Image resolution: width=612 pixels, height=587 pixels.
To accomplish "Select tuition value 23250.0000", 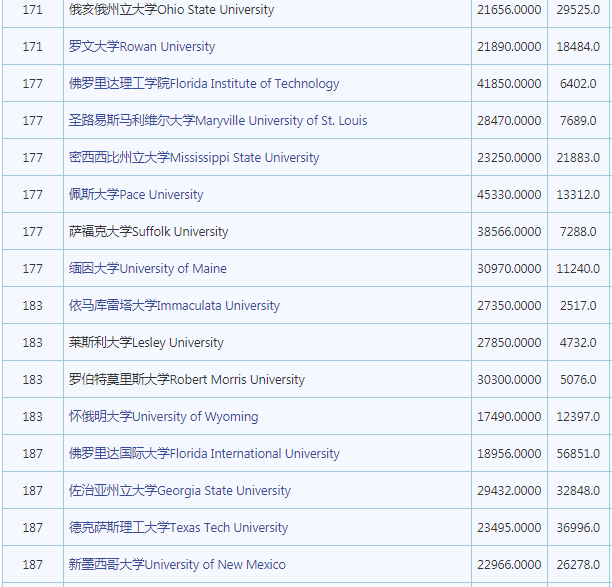I will [x=509, y=158].
